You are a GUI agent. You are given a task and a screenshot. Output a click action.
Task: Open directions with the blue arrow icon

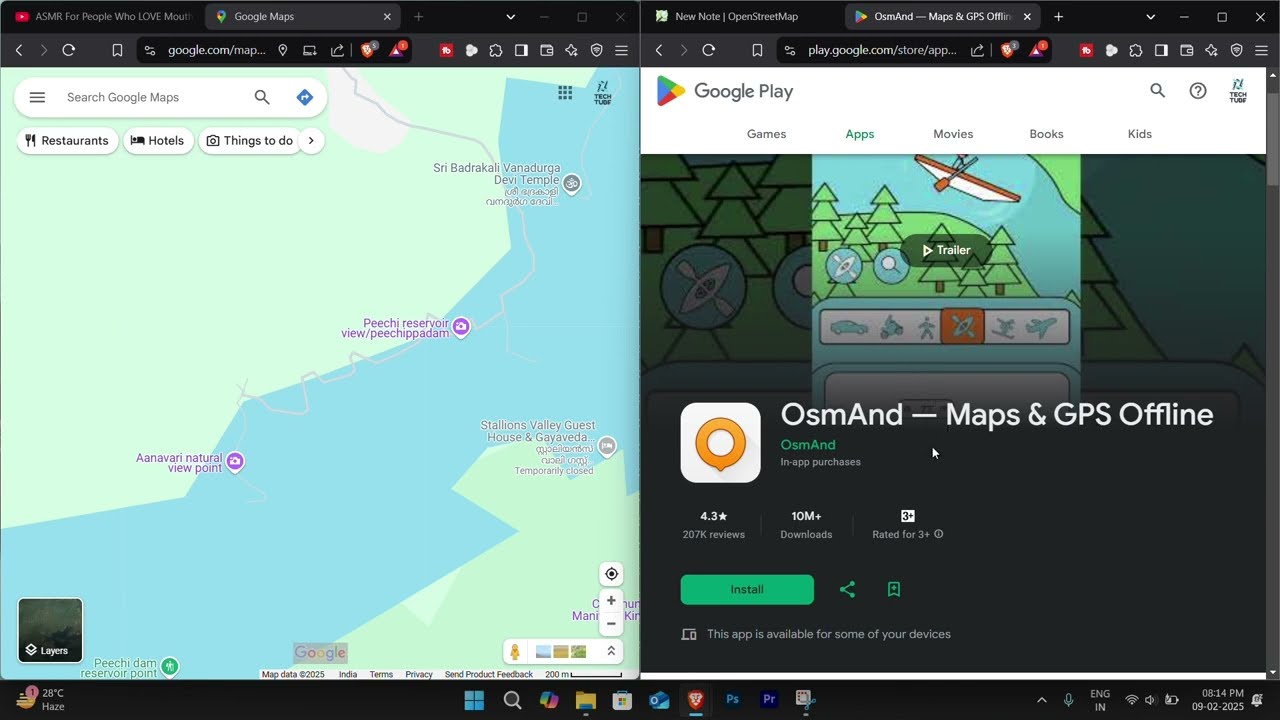click(x=305, y=97)
